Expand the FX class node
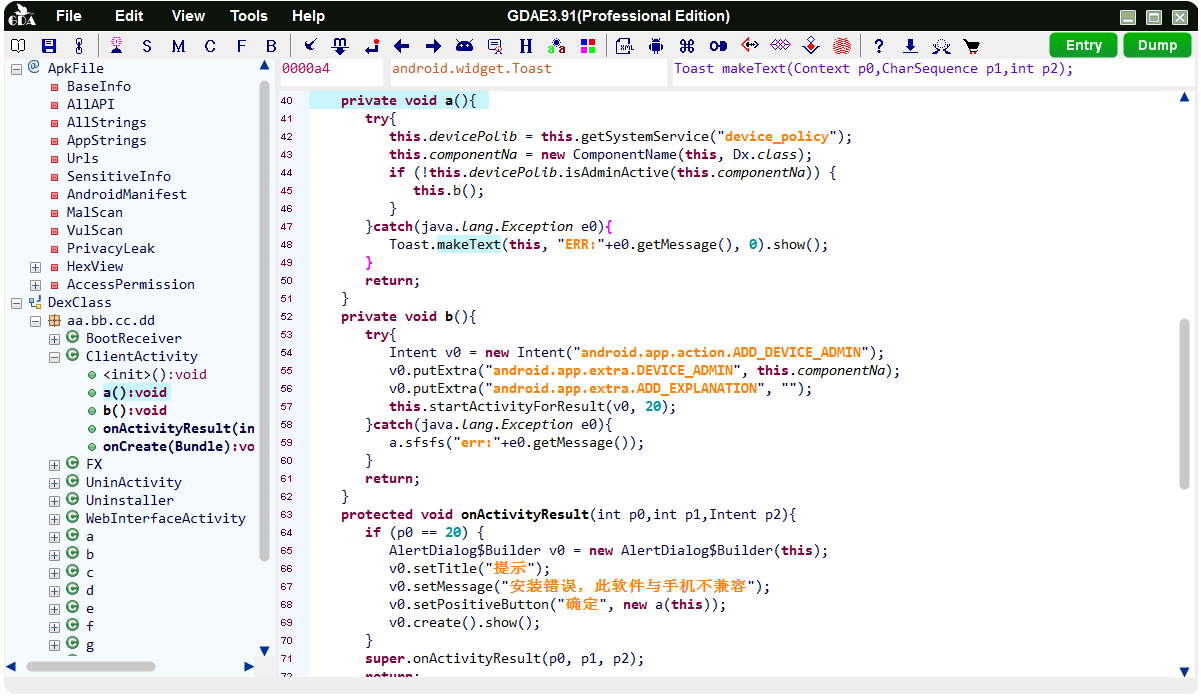Screen dimensions: 1201x698 (54, 464)
